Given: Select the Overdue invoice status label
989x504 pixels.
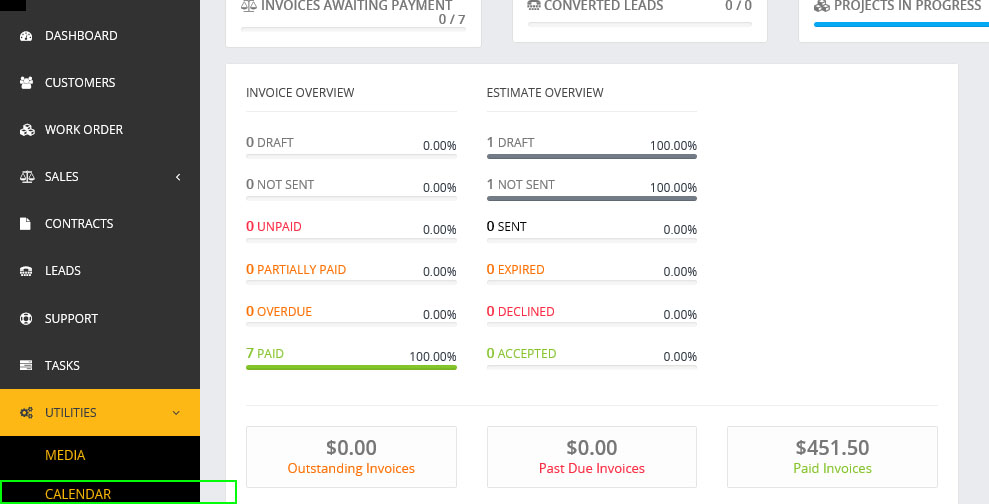Looking at the screenshot, I should click(284, 311).
